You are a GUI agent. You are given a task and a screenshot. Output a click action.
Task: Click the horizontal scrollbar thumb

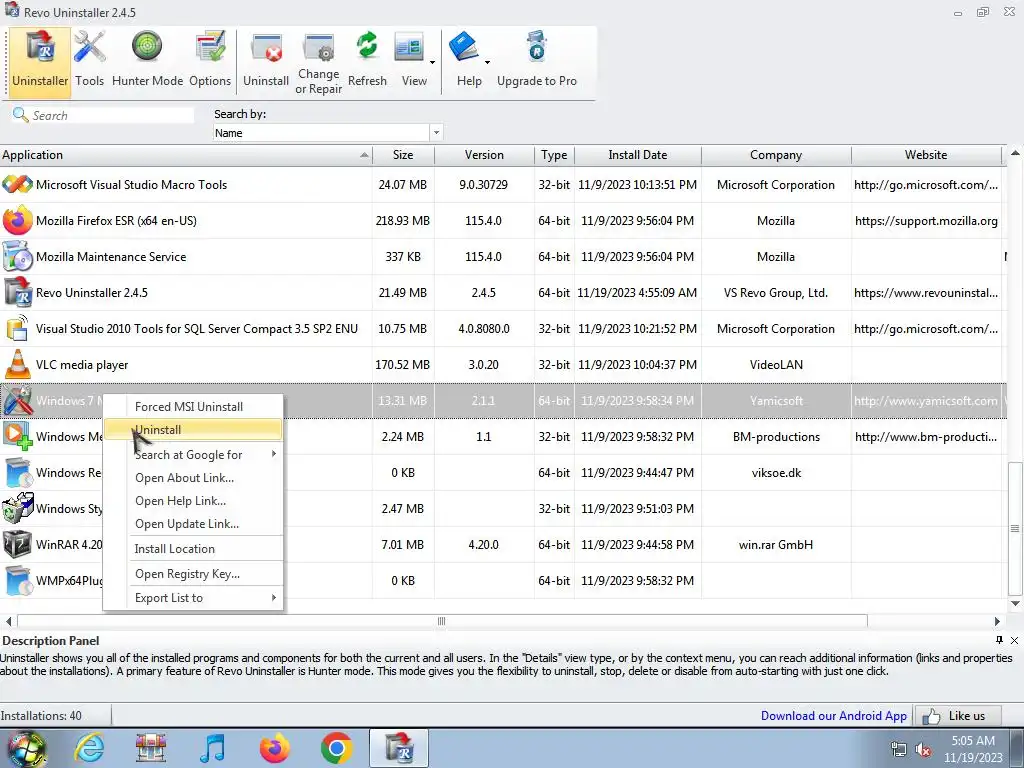click(x=442, y=621)
